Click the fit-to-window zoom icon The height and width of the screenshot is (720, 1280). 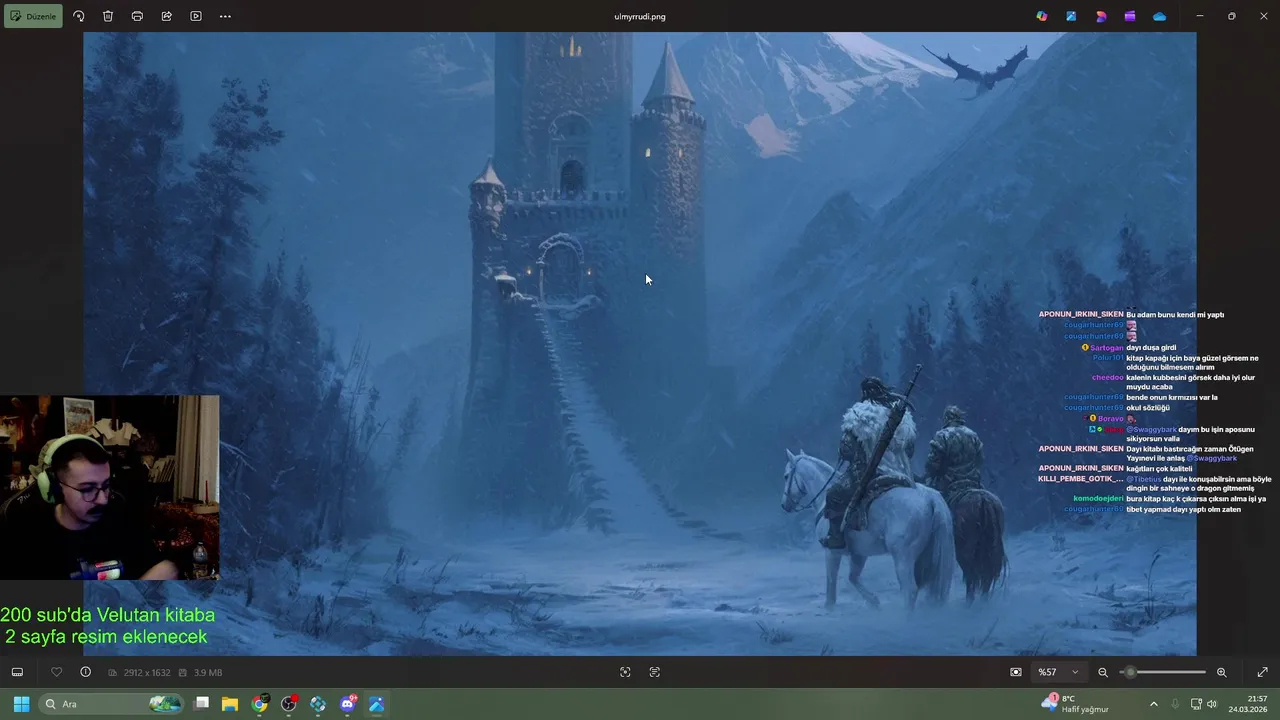point(1016,672)
